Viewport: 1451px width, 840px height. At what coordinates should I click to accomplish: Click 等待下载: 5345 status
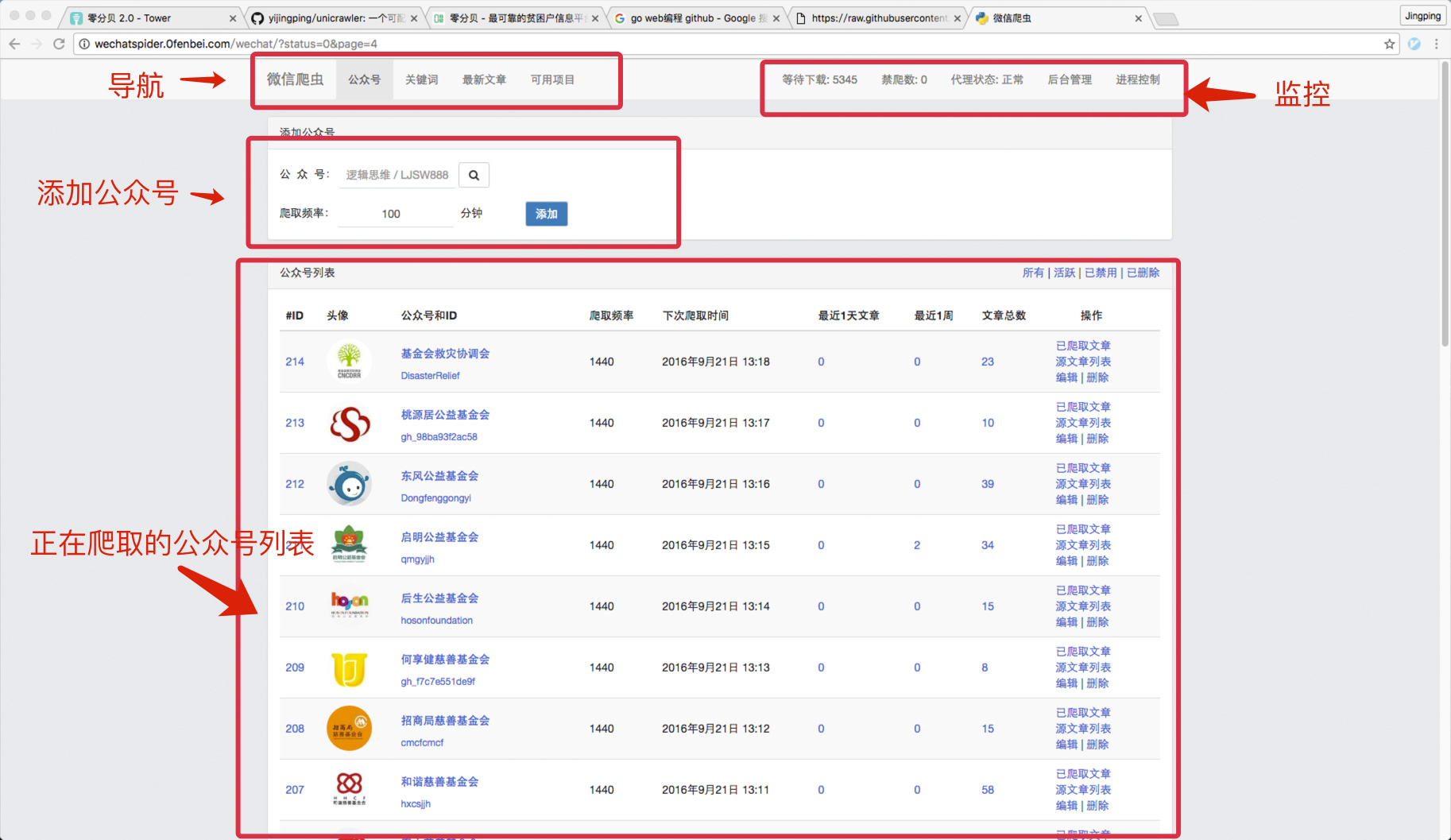[819, 79]
